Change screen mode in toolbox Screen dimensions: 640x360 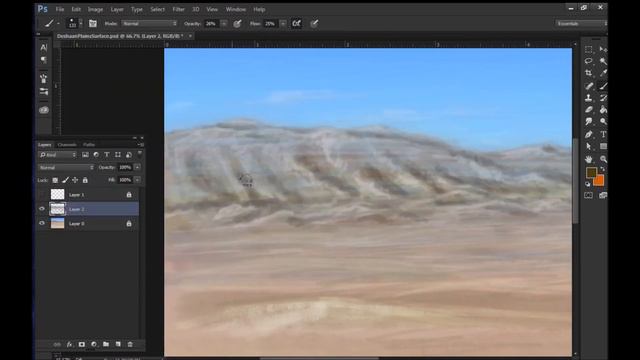pos(603,196)
